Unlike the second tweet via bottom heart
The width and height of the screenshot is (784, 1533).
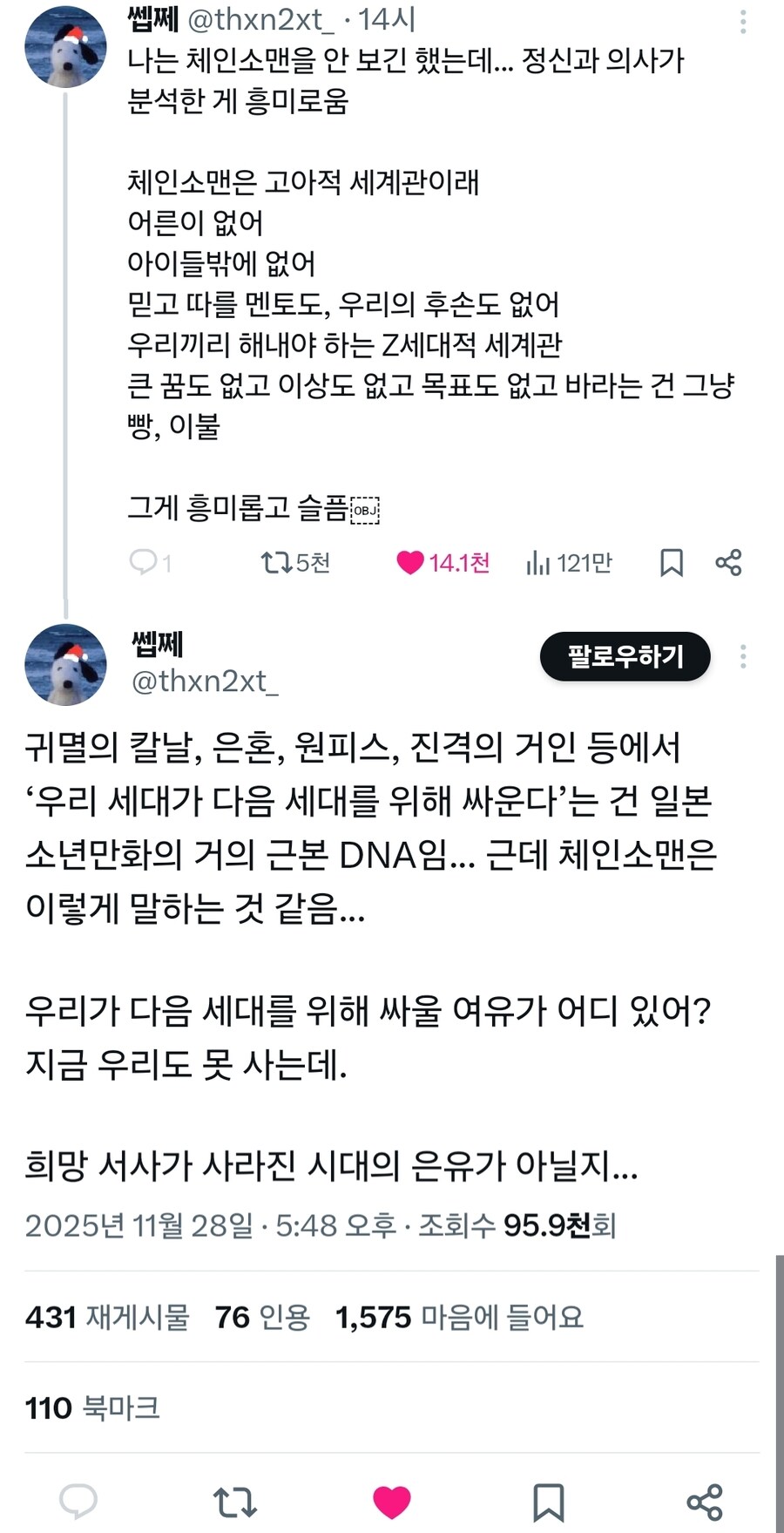coord(392,1502)
